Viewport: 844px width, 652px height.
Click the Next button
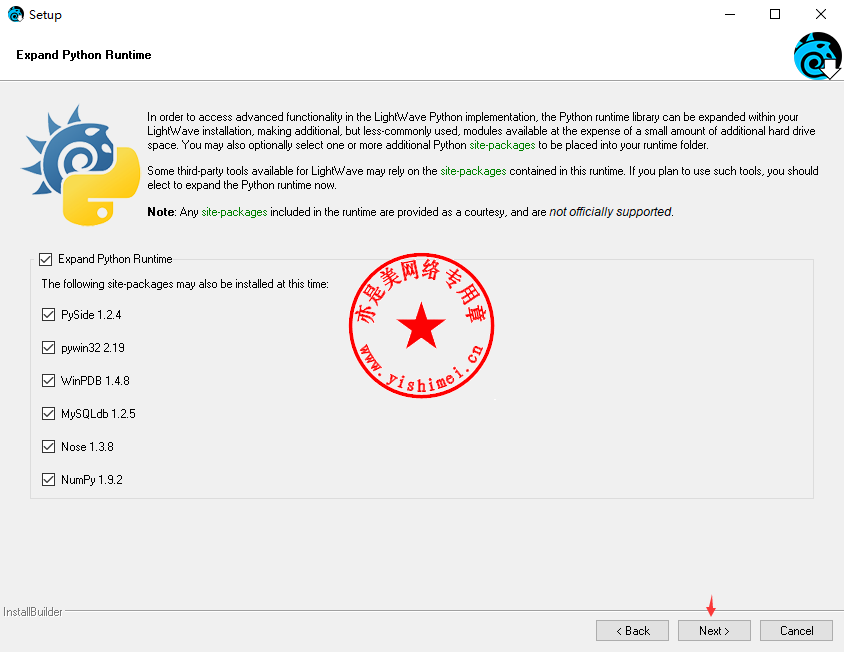tap(714, 630)
